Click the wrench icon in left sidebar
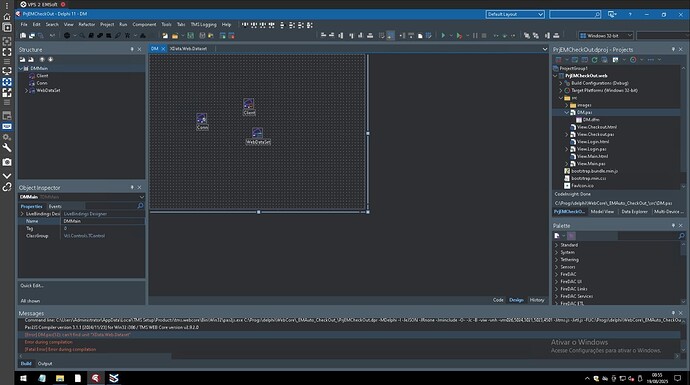This screenshot has height=385, width=690. point(7,148)
